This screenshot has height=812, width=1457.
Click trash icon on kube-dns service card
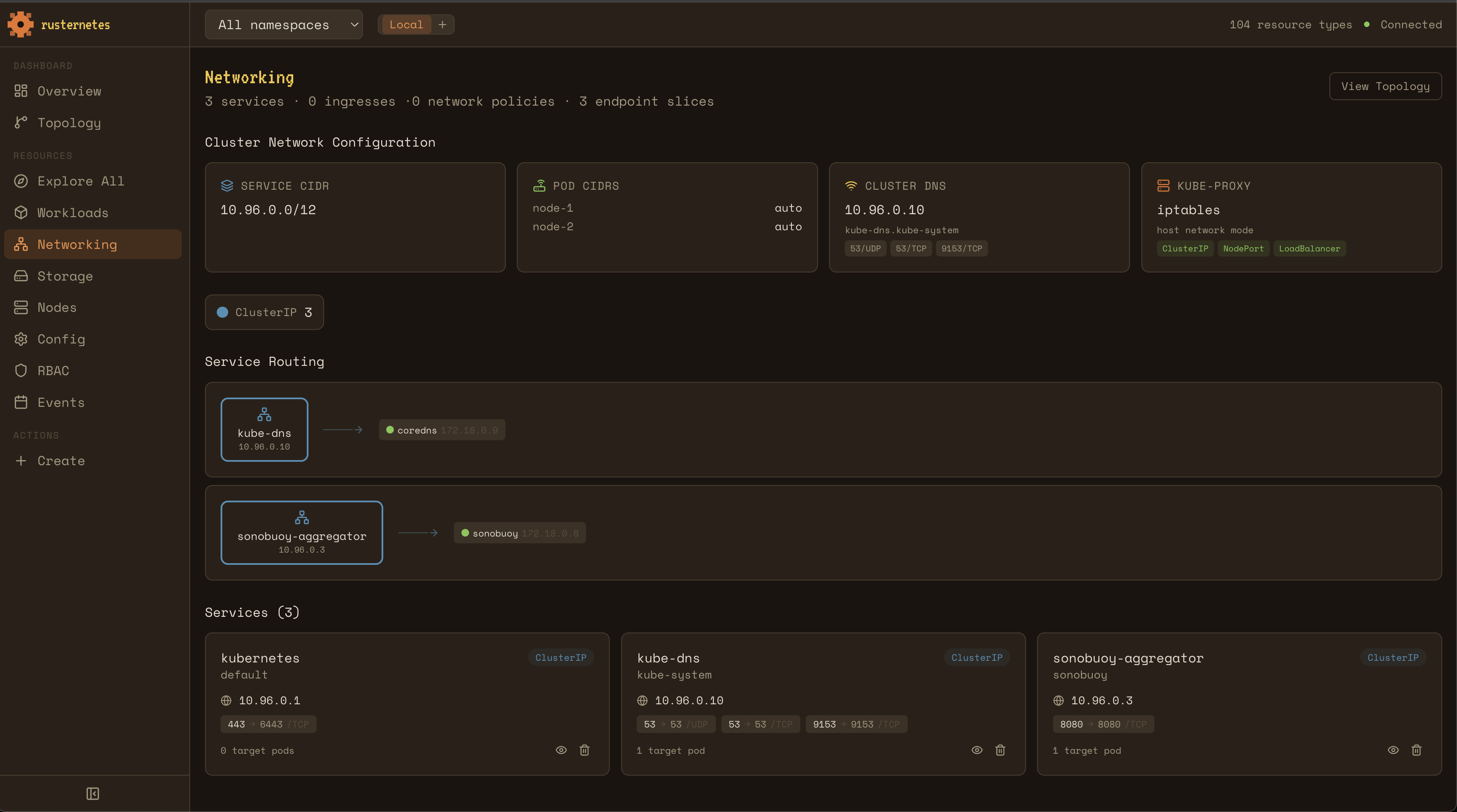[1000, 750]
